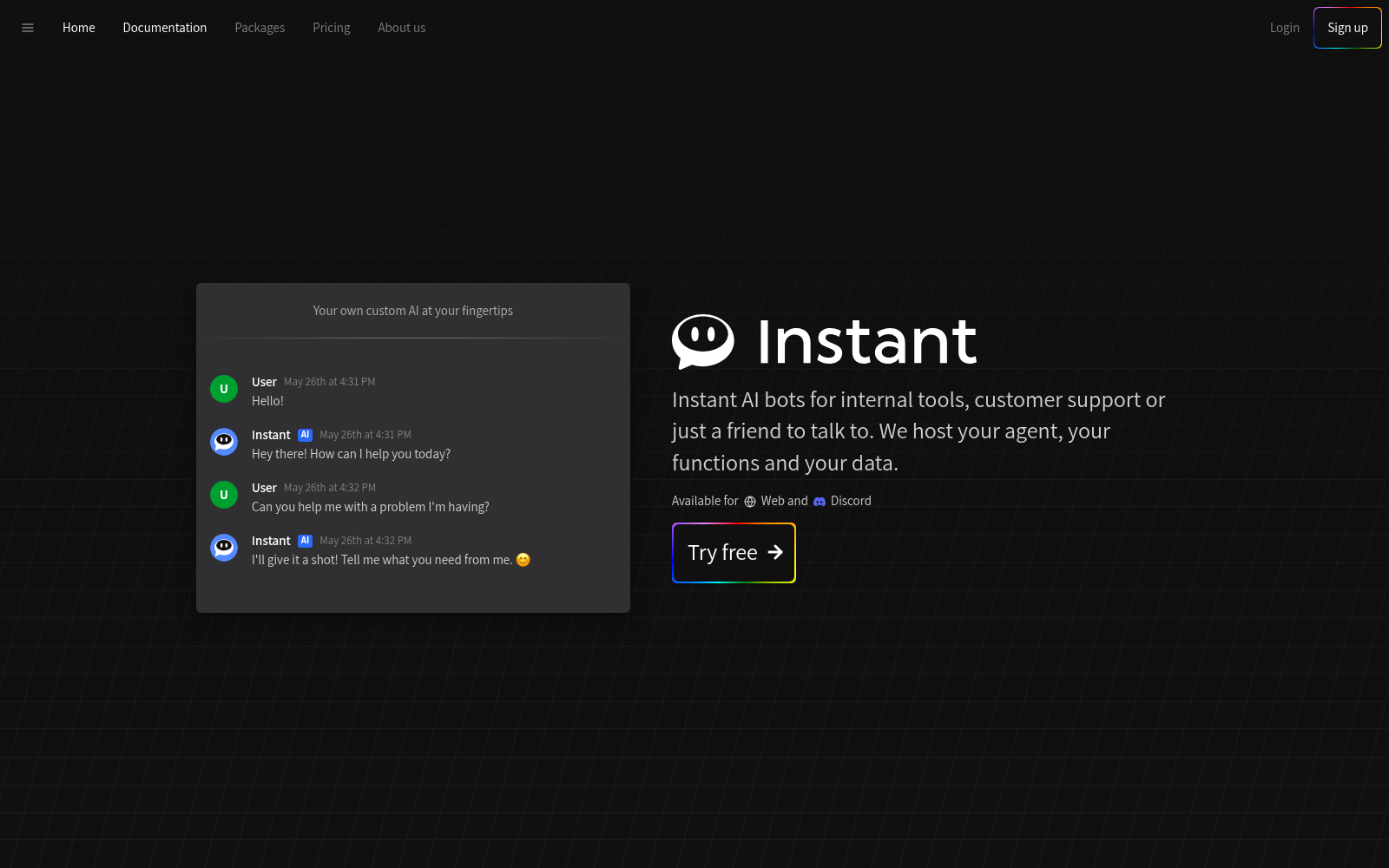1389x868 pixels.
Task: Click the Instant speech-bubble logo
Action: [703, 340]
